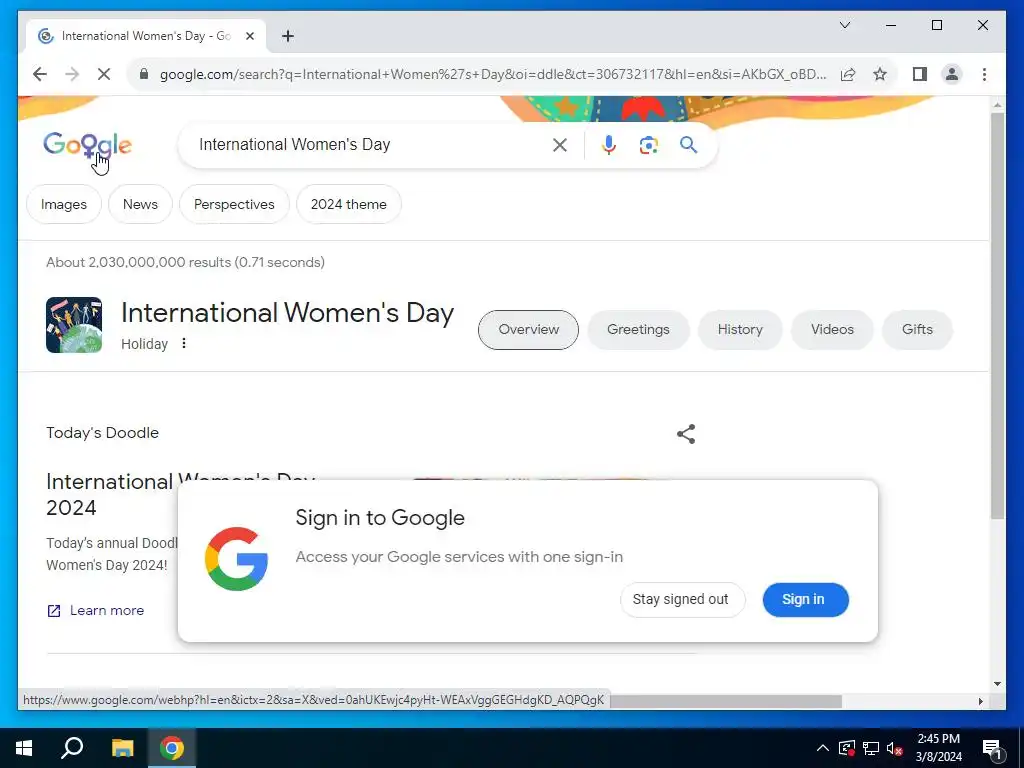Click the network icon in system tray

click(871, 748)
